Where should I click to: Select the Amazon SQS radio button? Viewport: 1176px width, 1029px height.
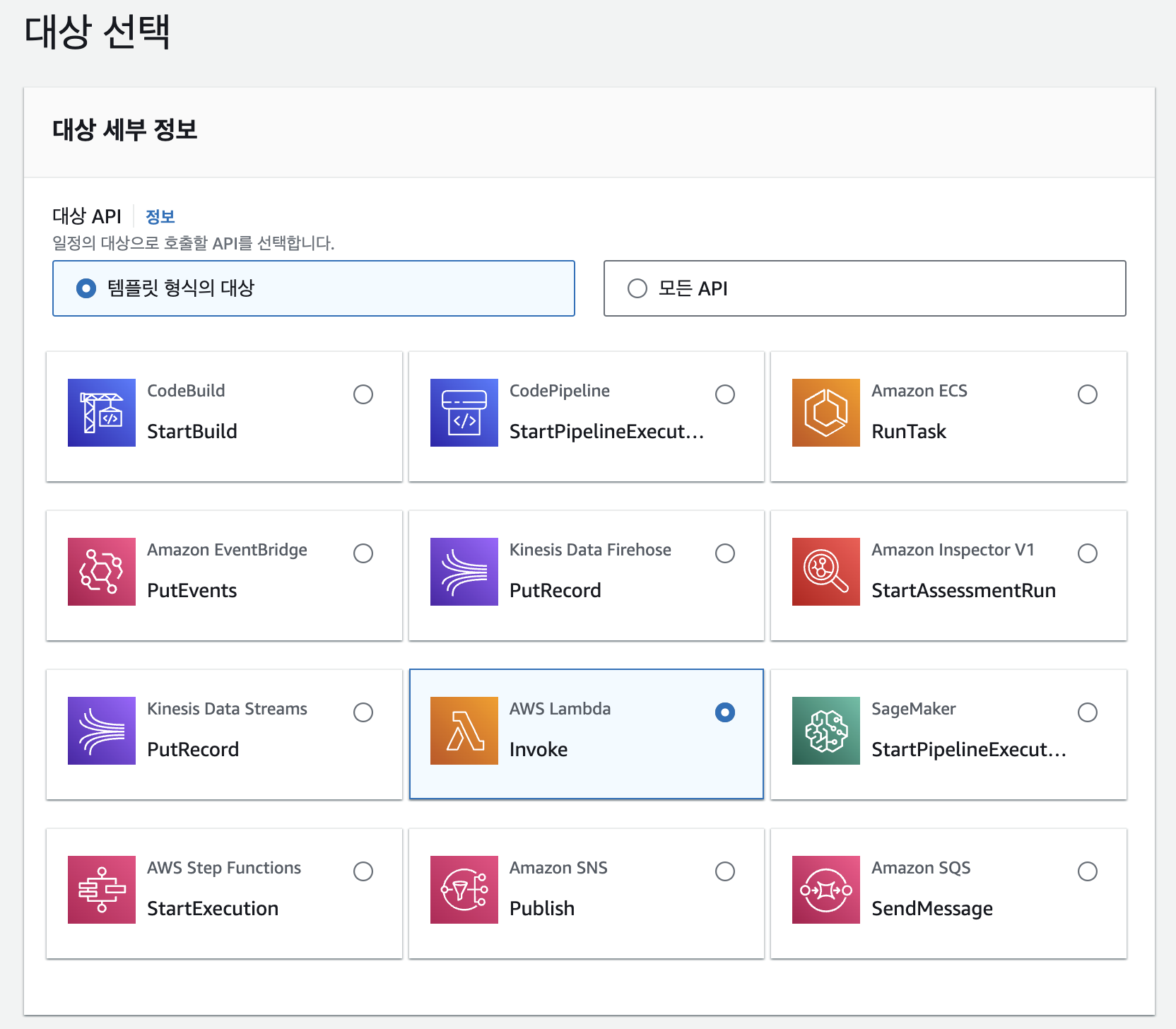point(1088,871)
